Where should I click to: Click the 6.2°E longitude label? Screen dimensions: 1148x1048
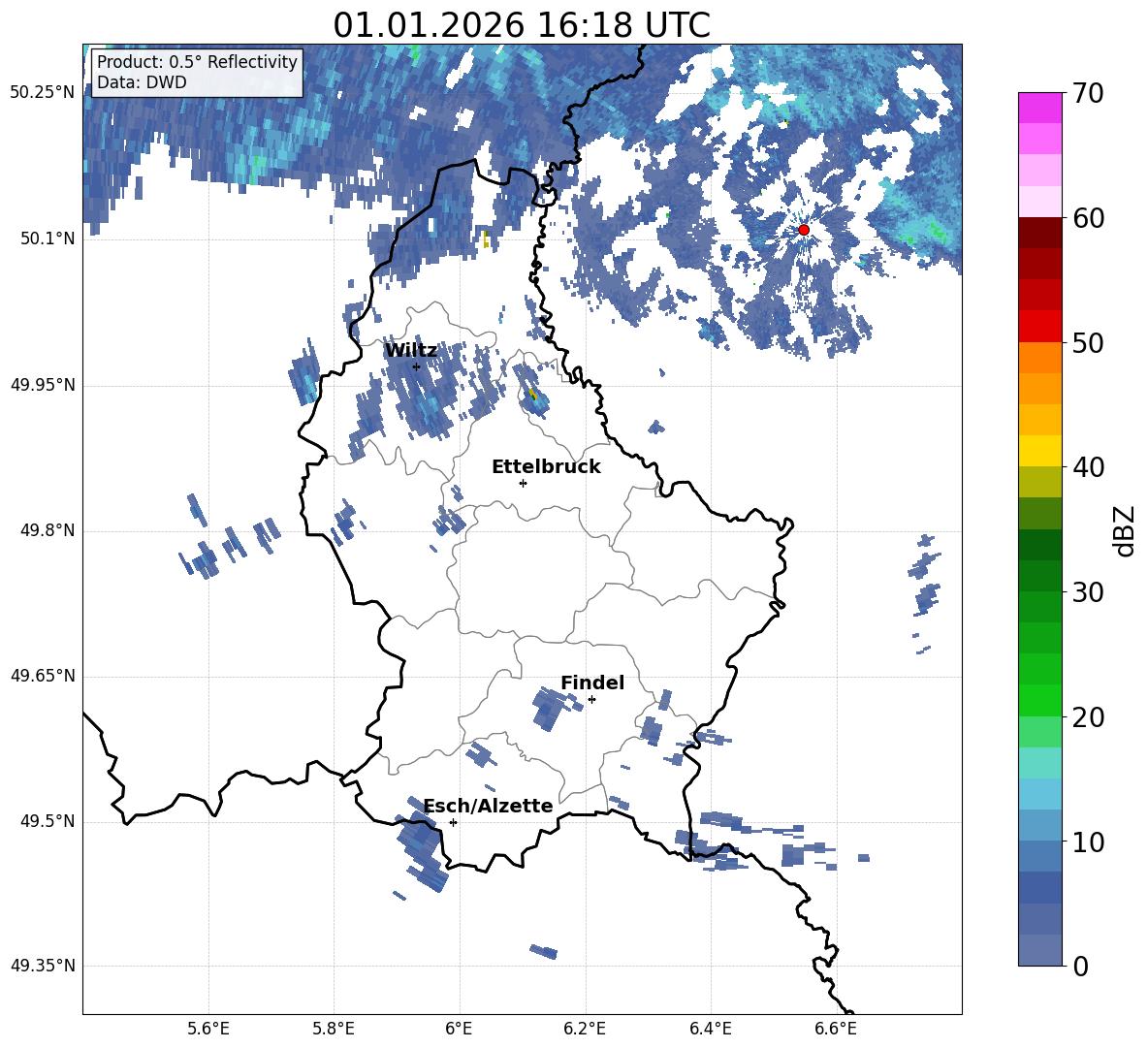585,1029
